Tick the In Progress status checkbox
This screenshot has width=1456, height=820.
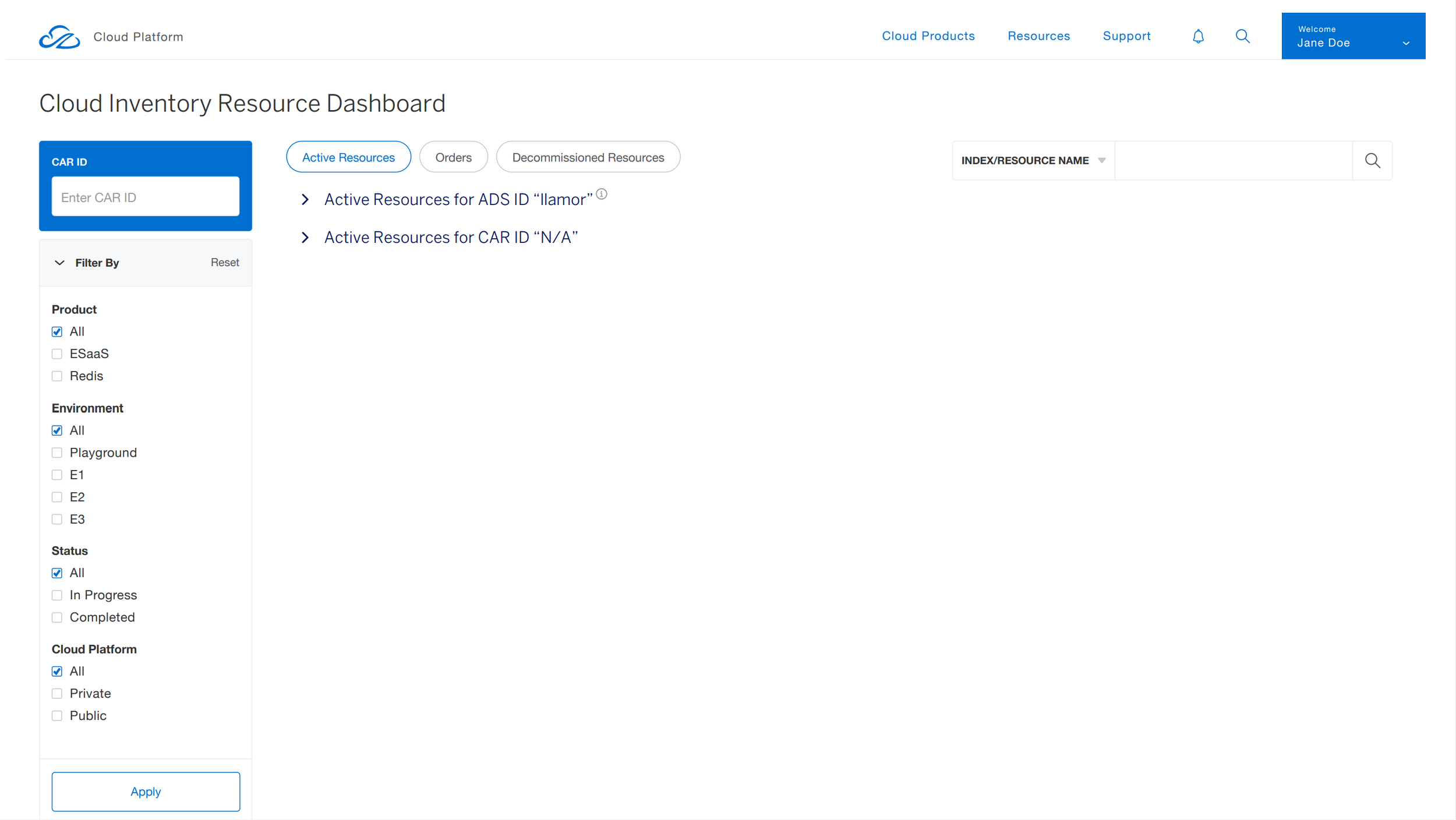click(57, 595)
